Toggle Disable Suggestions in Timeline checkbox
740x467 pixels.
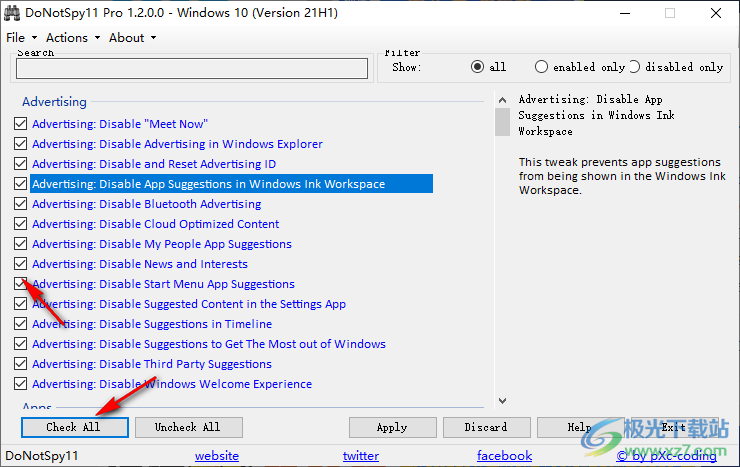[x=20, y=324]
